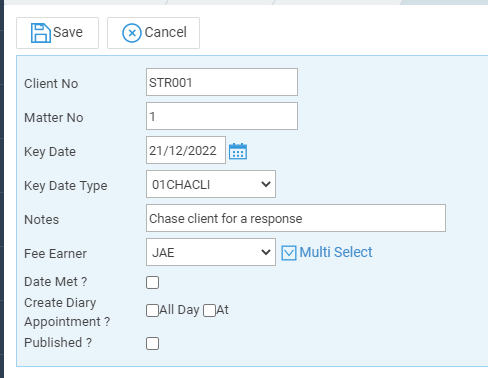Click into the Matter No input field
The width and height of the screenshot is (488, 378).
[222, 116]
